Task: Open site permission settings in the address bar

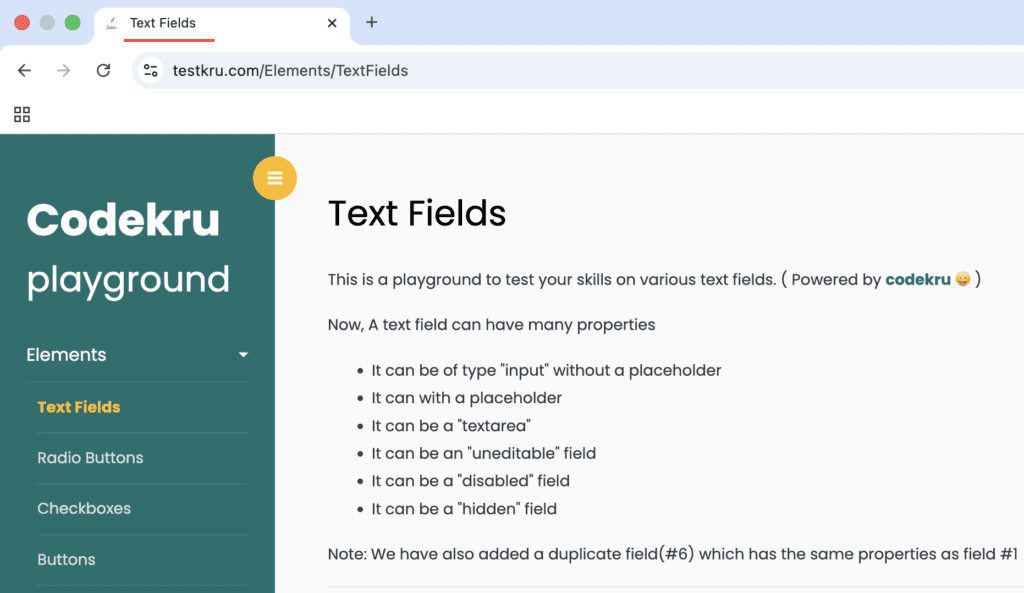Action: click(x=151, y=71)
